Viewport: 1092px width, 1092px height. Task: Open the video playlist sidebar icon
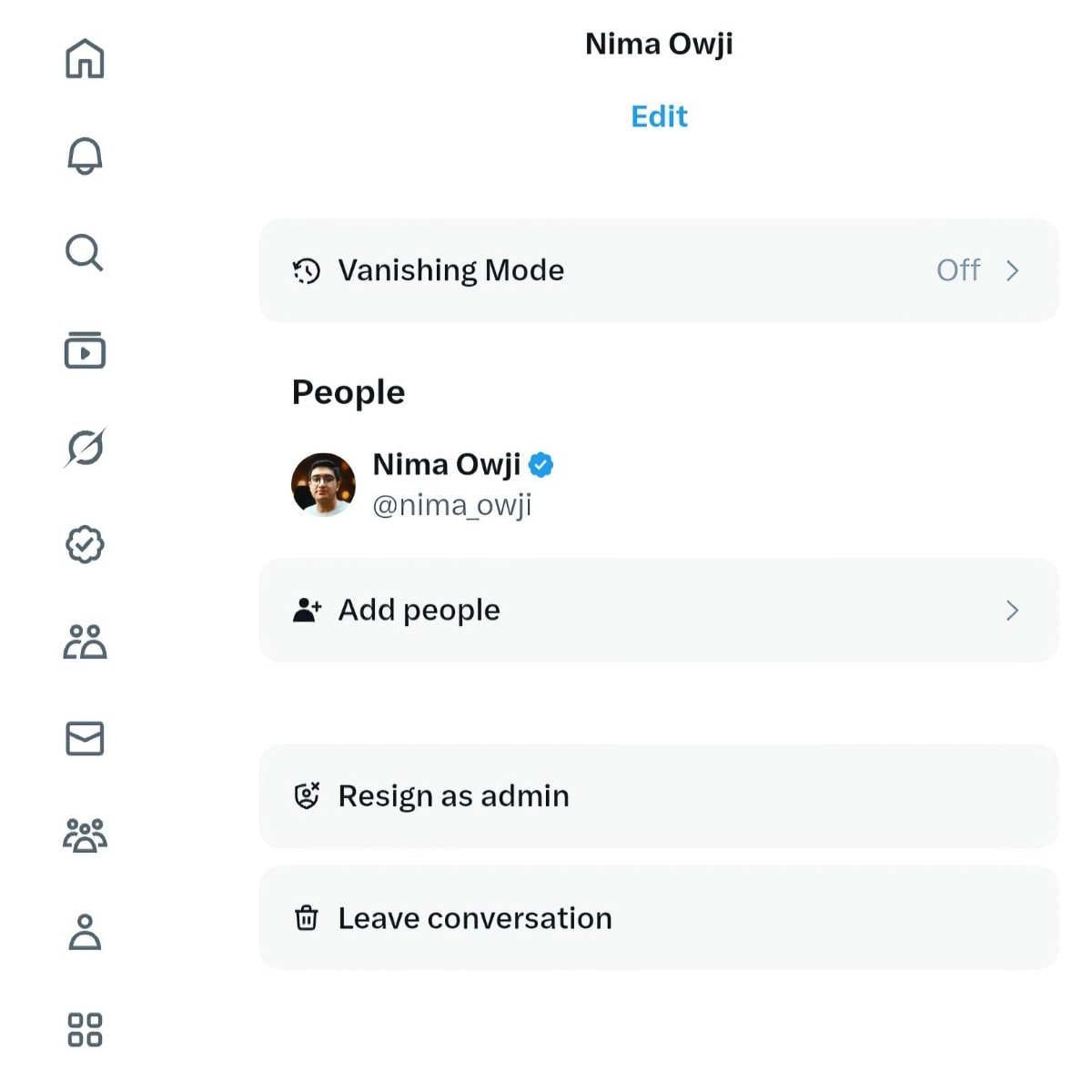(x=85, y=350)
